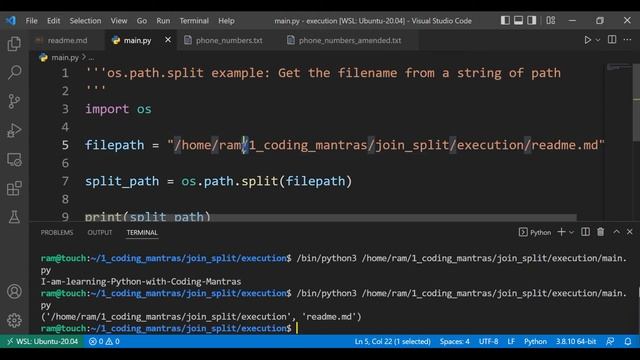The image size is (640, 360).
Task: Open the Explorer view in activity bar
Action: 14,44
